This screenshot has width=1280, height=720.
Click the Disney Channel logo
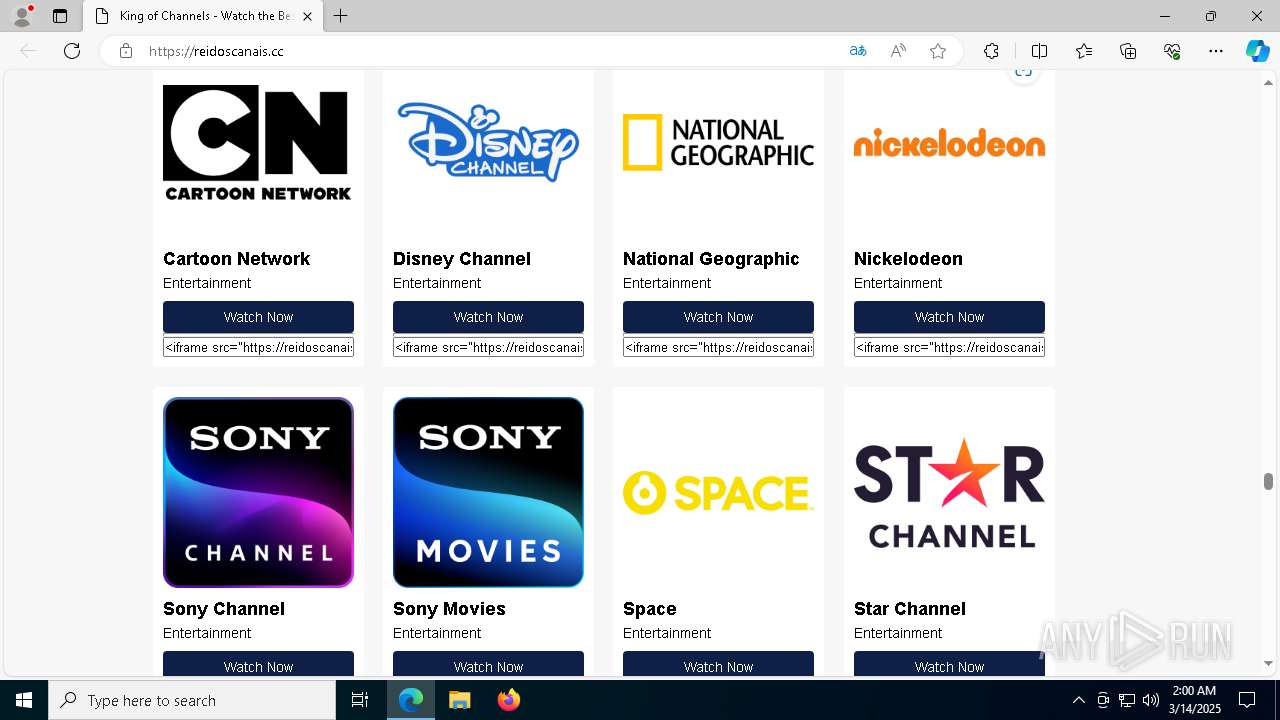tap(488, 142)
